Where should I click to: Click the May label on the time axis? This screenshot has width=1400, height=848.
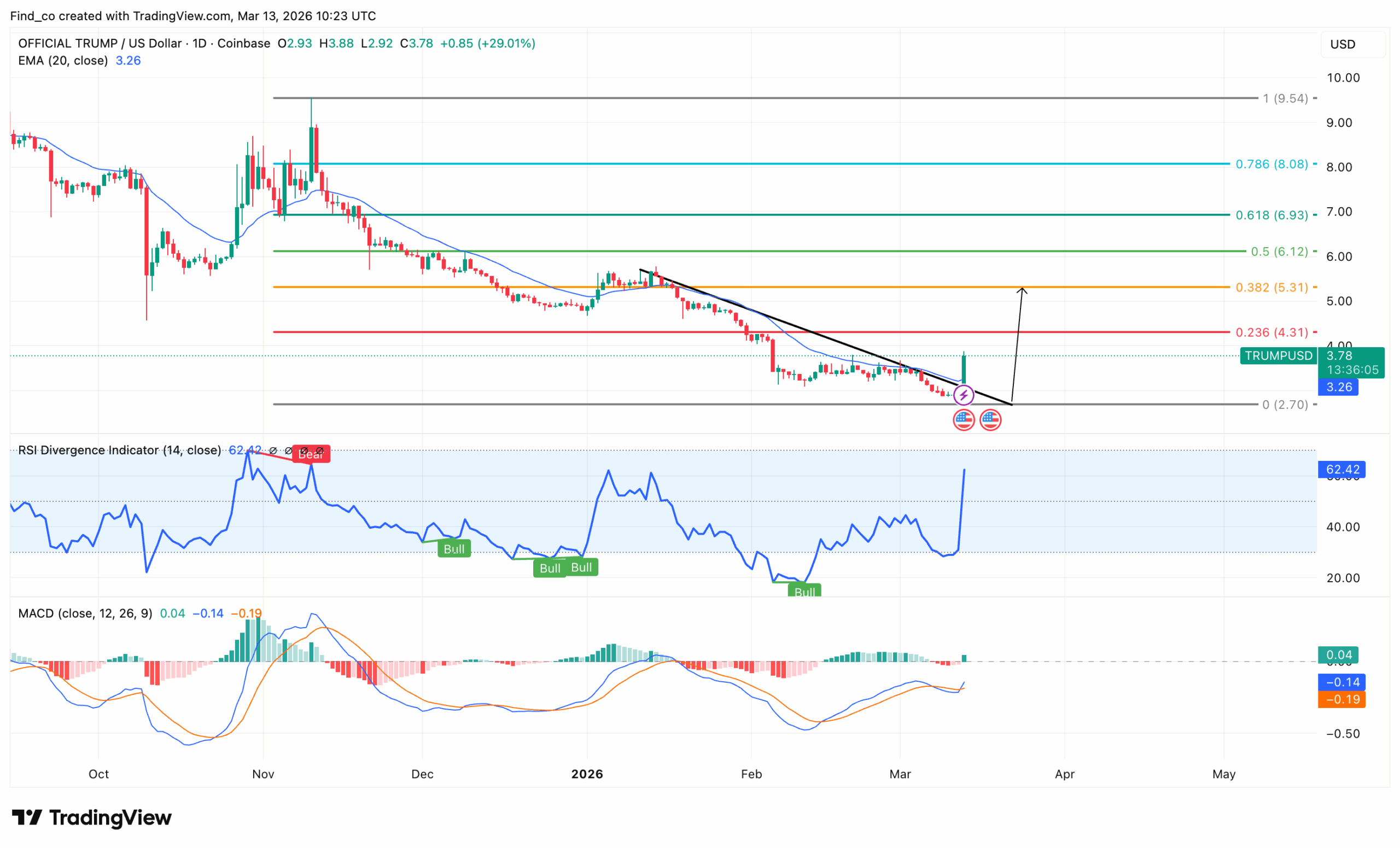pyautogui.click(x=1224, y=774)
